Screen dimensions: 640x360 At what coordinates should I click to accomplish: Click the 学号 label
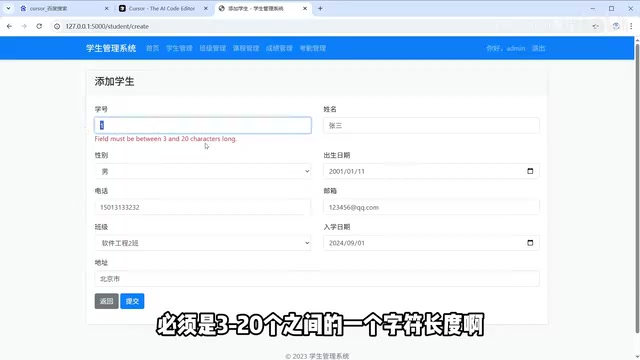(101, 109)
